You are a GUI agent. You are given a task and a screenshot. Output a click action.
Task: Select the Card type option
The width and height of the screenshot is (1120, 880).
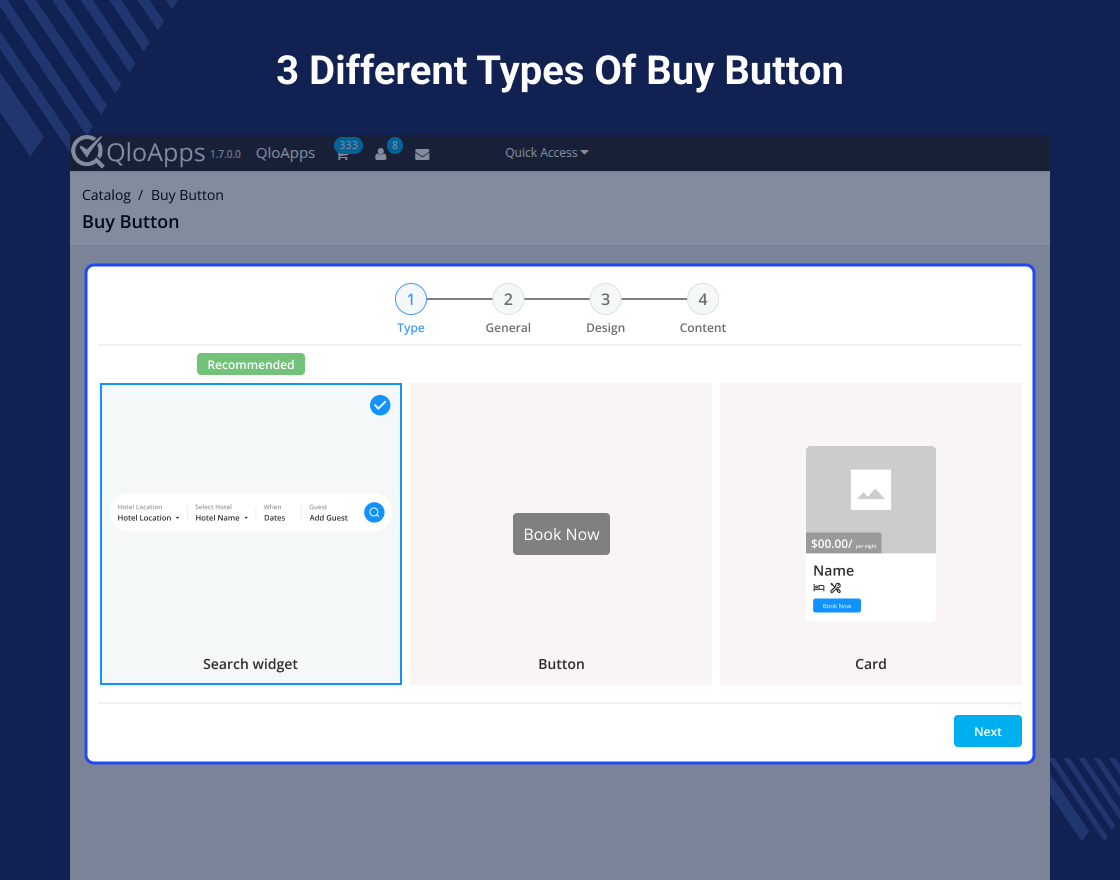pos(871,534)
